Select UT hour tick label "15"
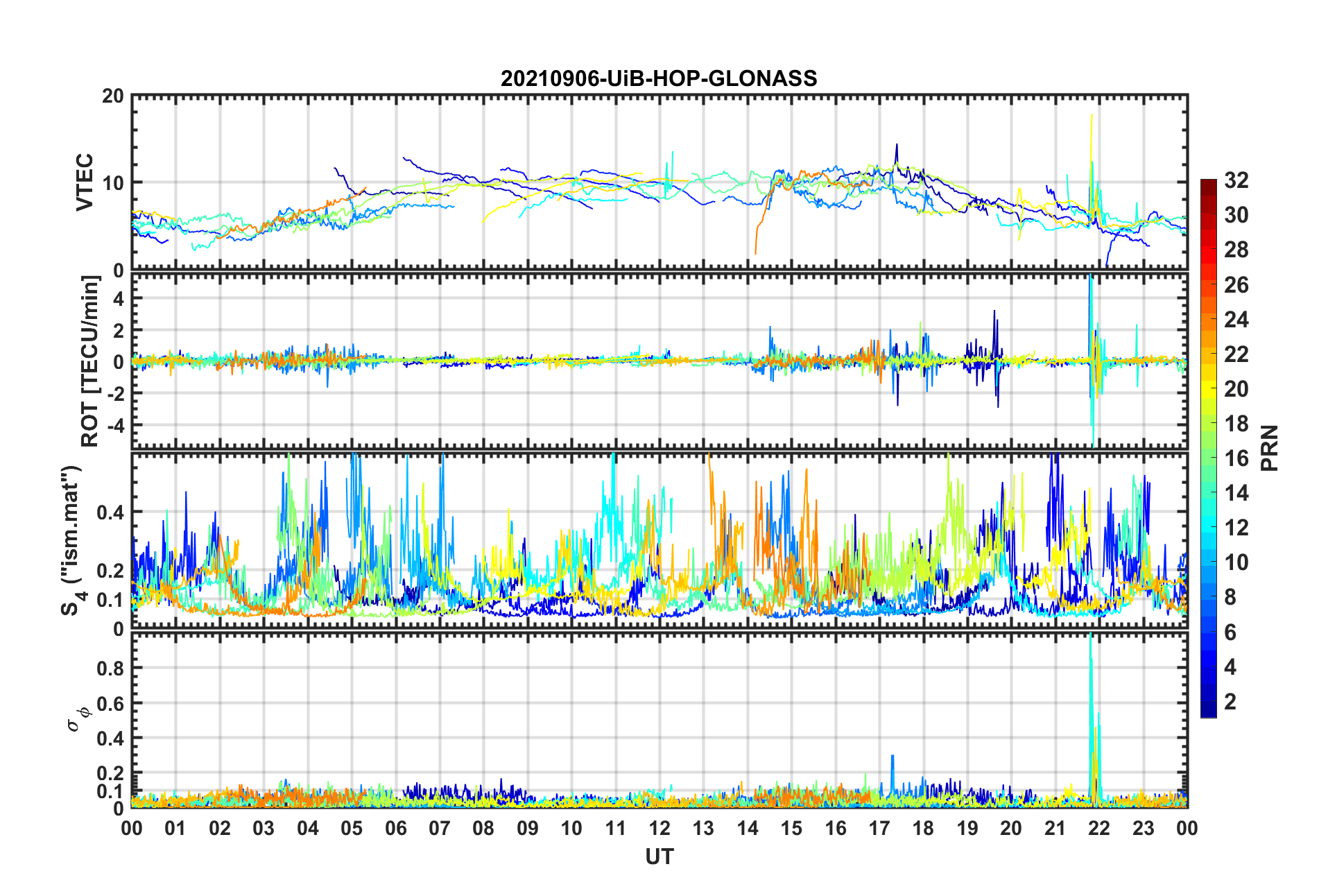 point(791,828)
